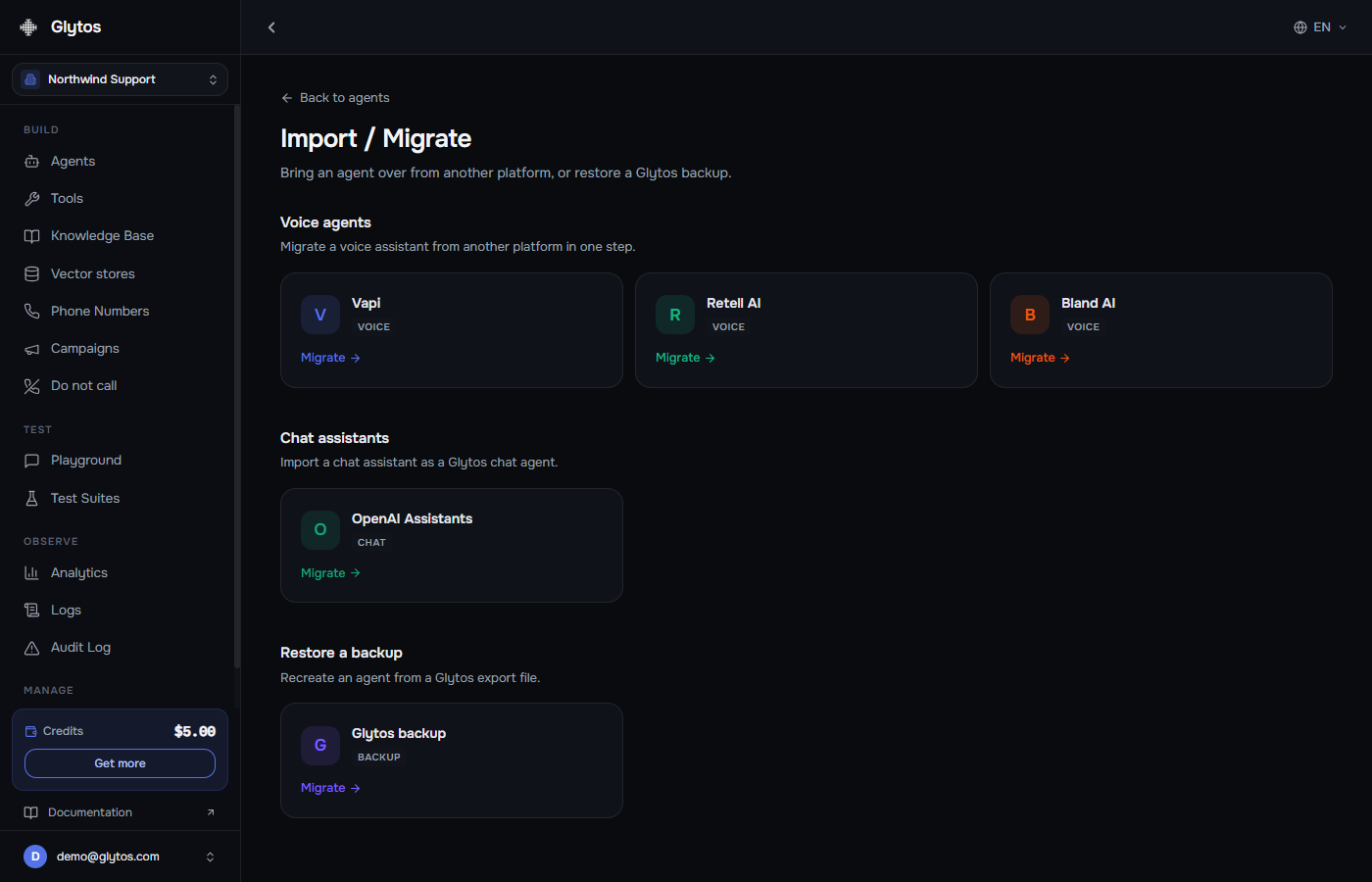This screenshot has width=1372, height=882.
Task: Click the Credits wallet icon
Action: (30, 731)
